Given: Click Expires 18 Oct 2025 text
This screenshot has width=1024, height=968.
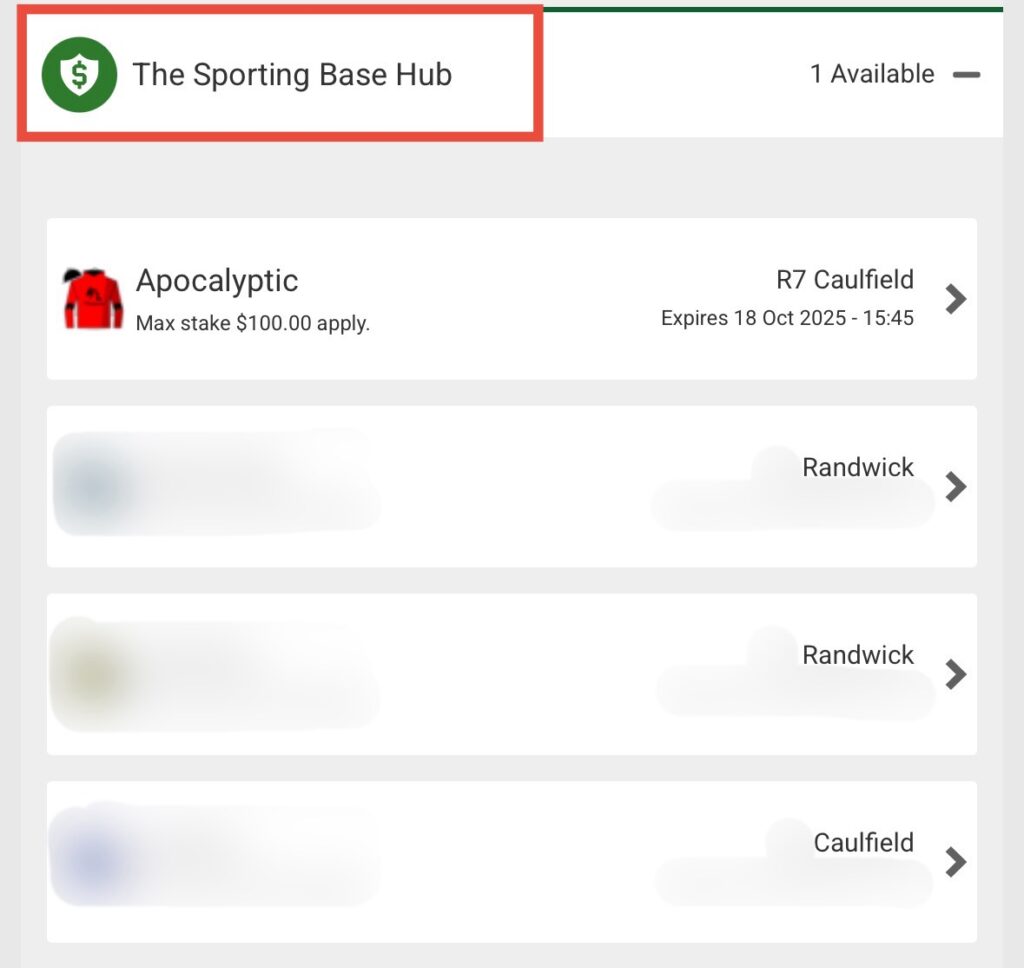Looking at the screenshot, I should (787, 318).
